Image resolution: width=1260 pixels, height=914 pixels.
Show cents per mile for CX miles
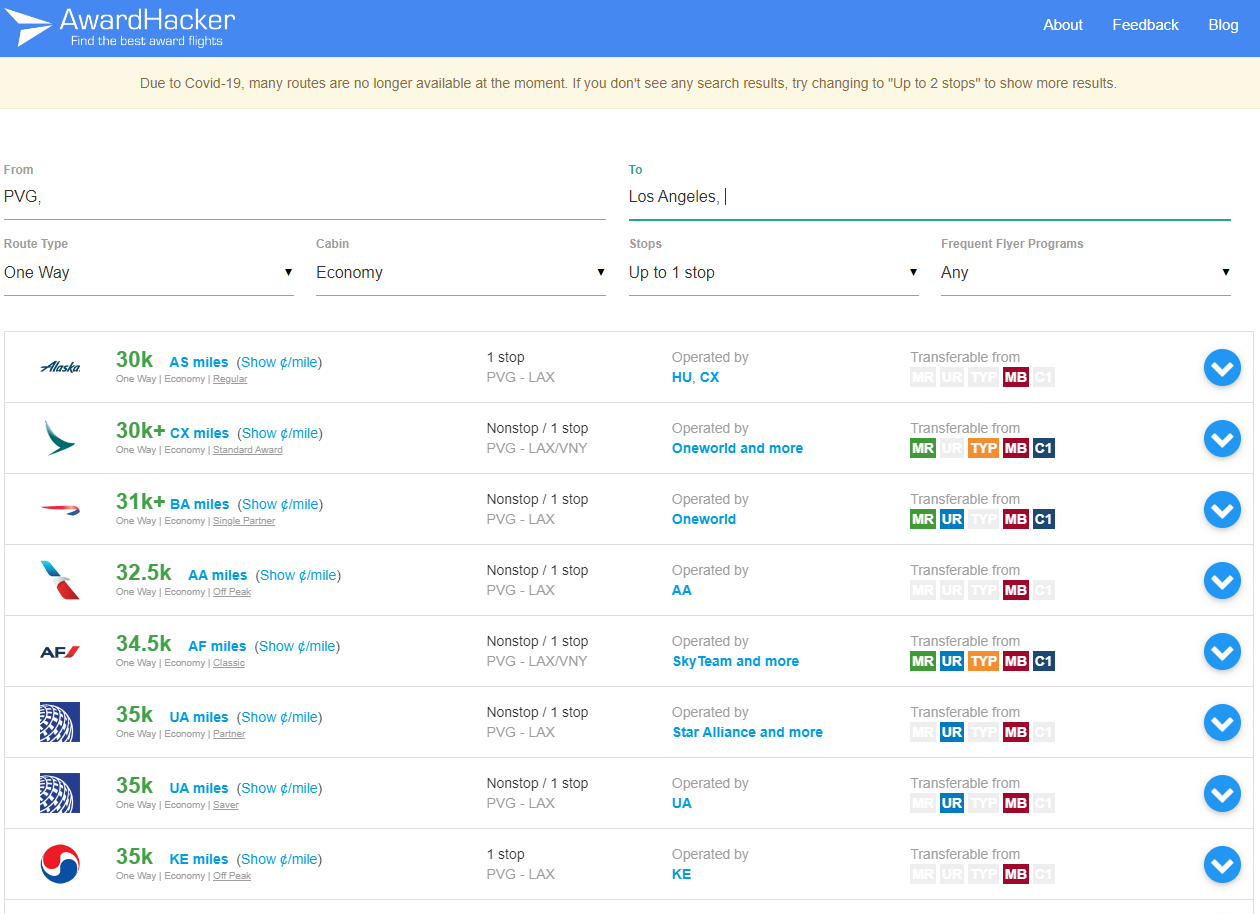tap(279, 433)
